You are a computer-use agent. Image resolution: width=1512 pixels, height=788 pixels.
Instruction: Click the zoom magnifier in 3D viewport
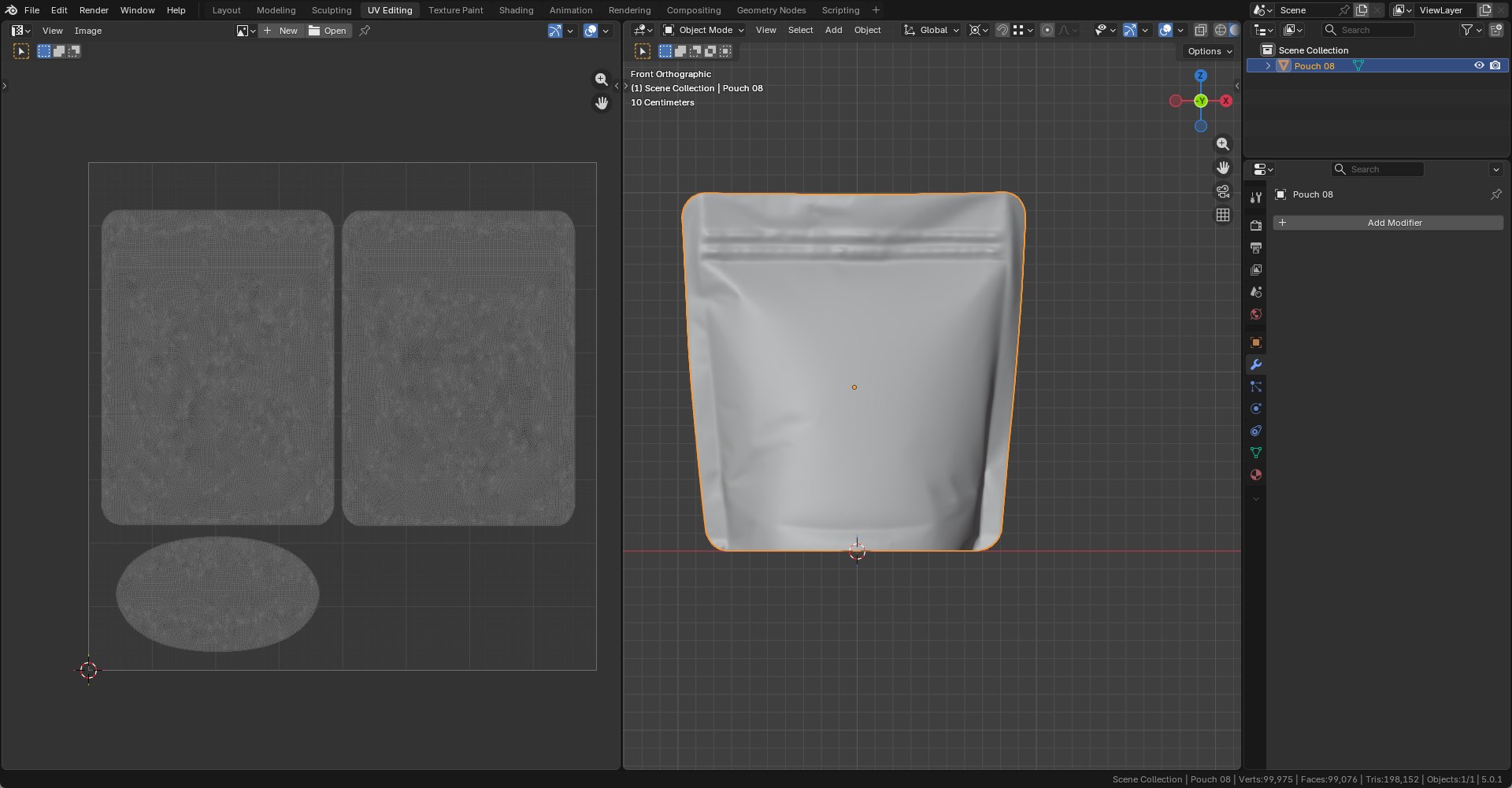coord(1223,144)
